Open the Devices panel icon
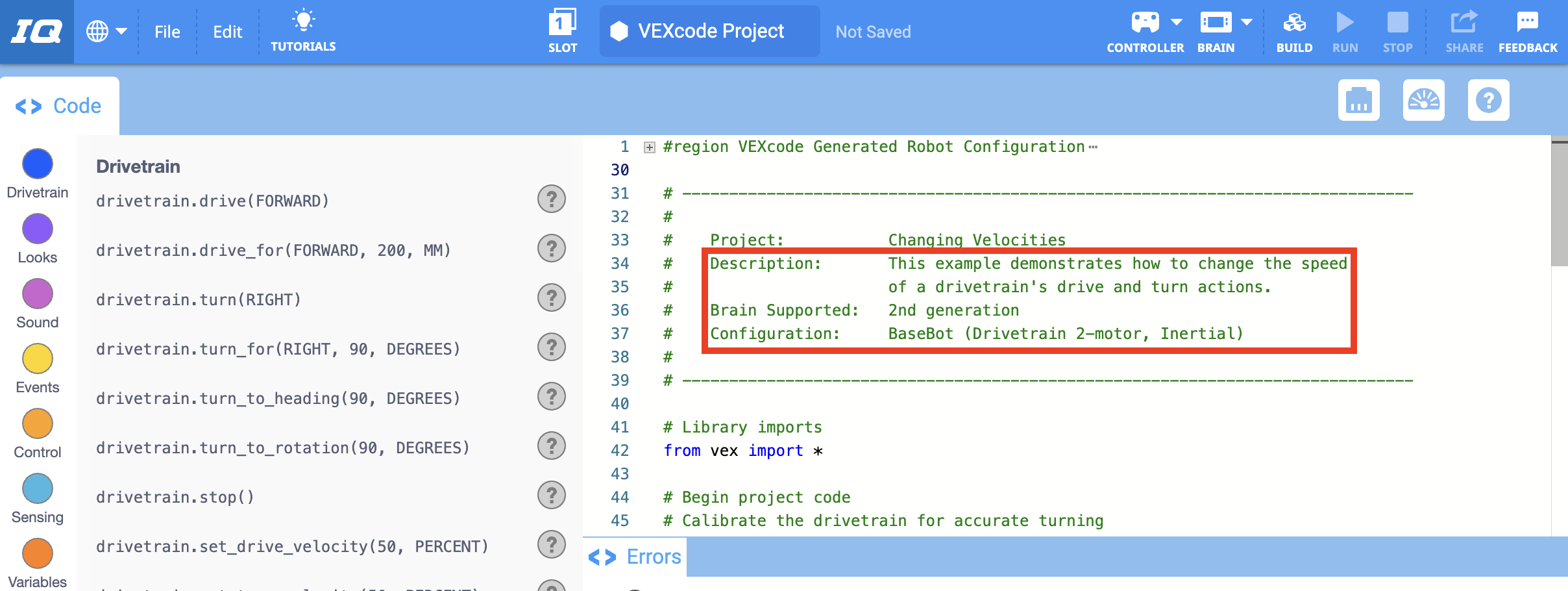The width and height of the screenshot is (1568, 591). pyautogui.click(x=1358, y=101)
